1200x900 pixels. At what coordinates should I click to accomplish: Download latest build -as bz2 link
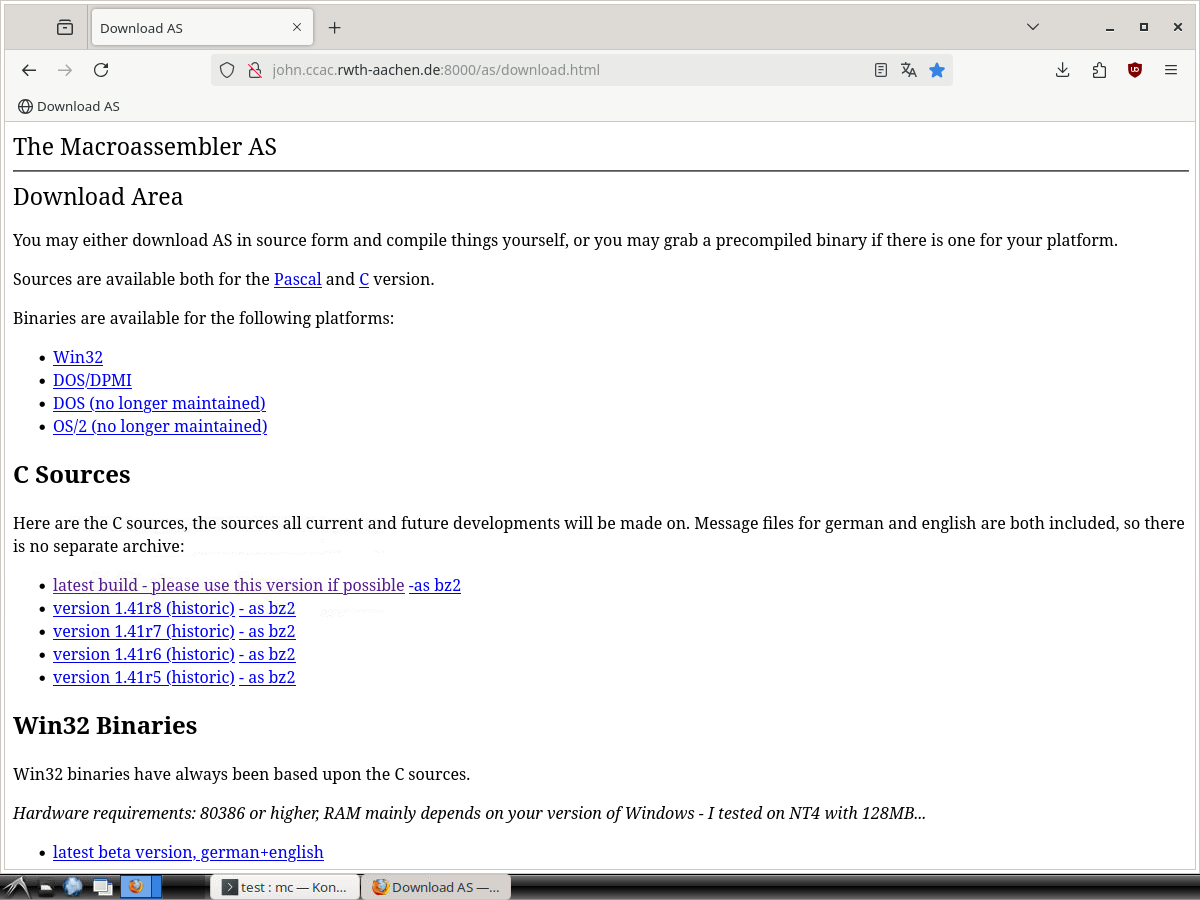pos(435,585)
